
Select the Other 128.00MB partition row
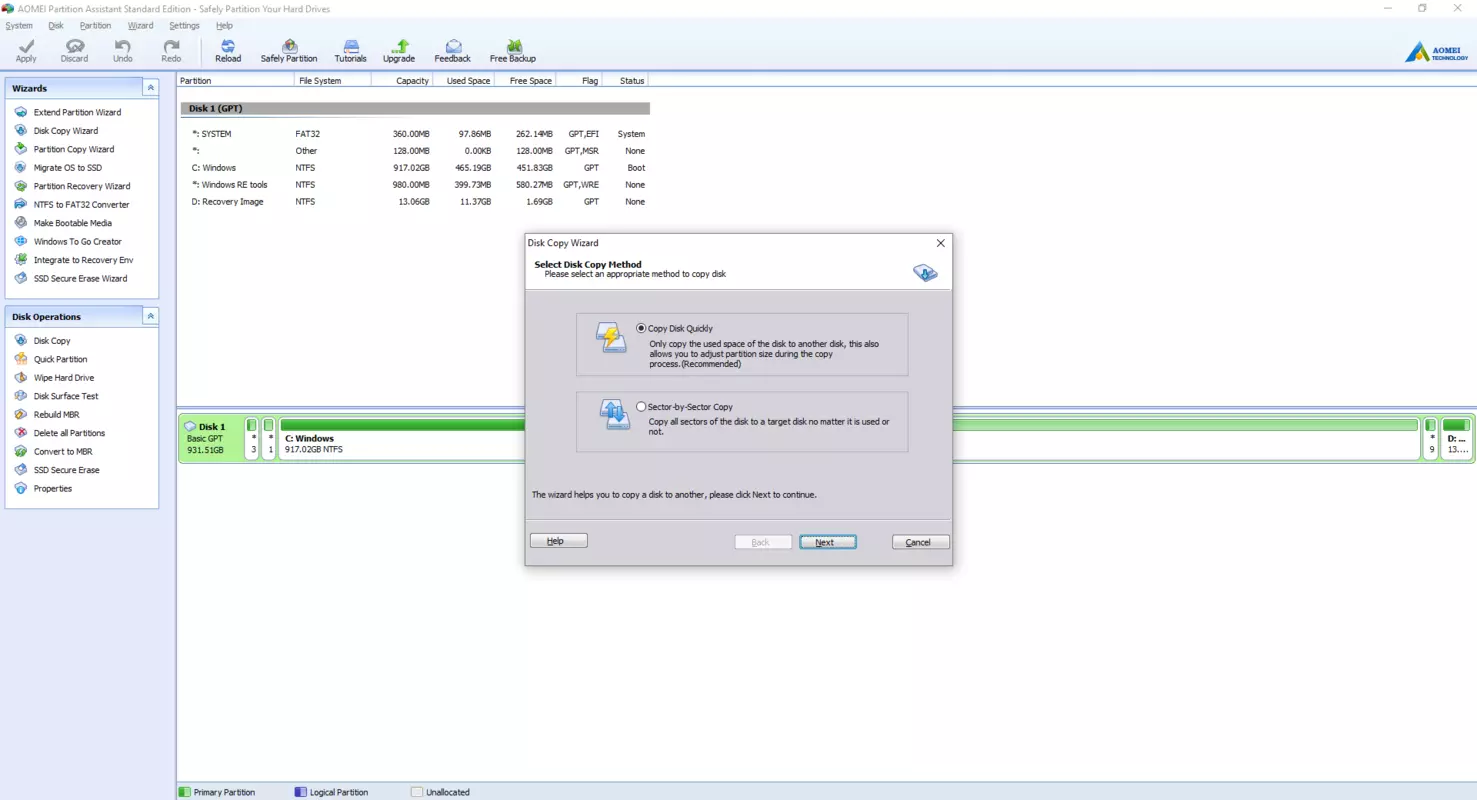(x=414, y=151)
